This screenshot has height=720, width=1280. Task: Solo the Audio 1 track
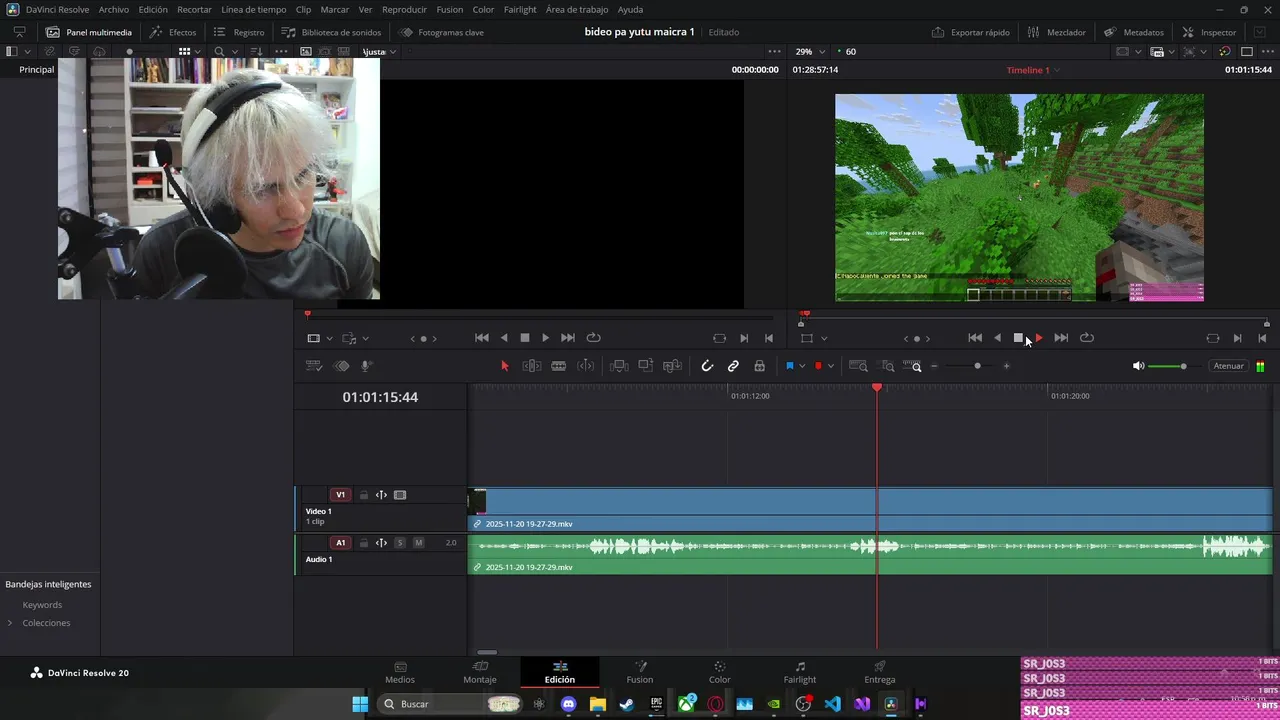pos(400,543)
